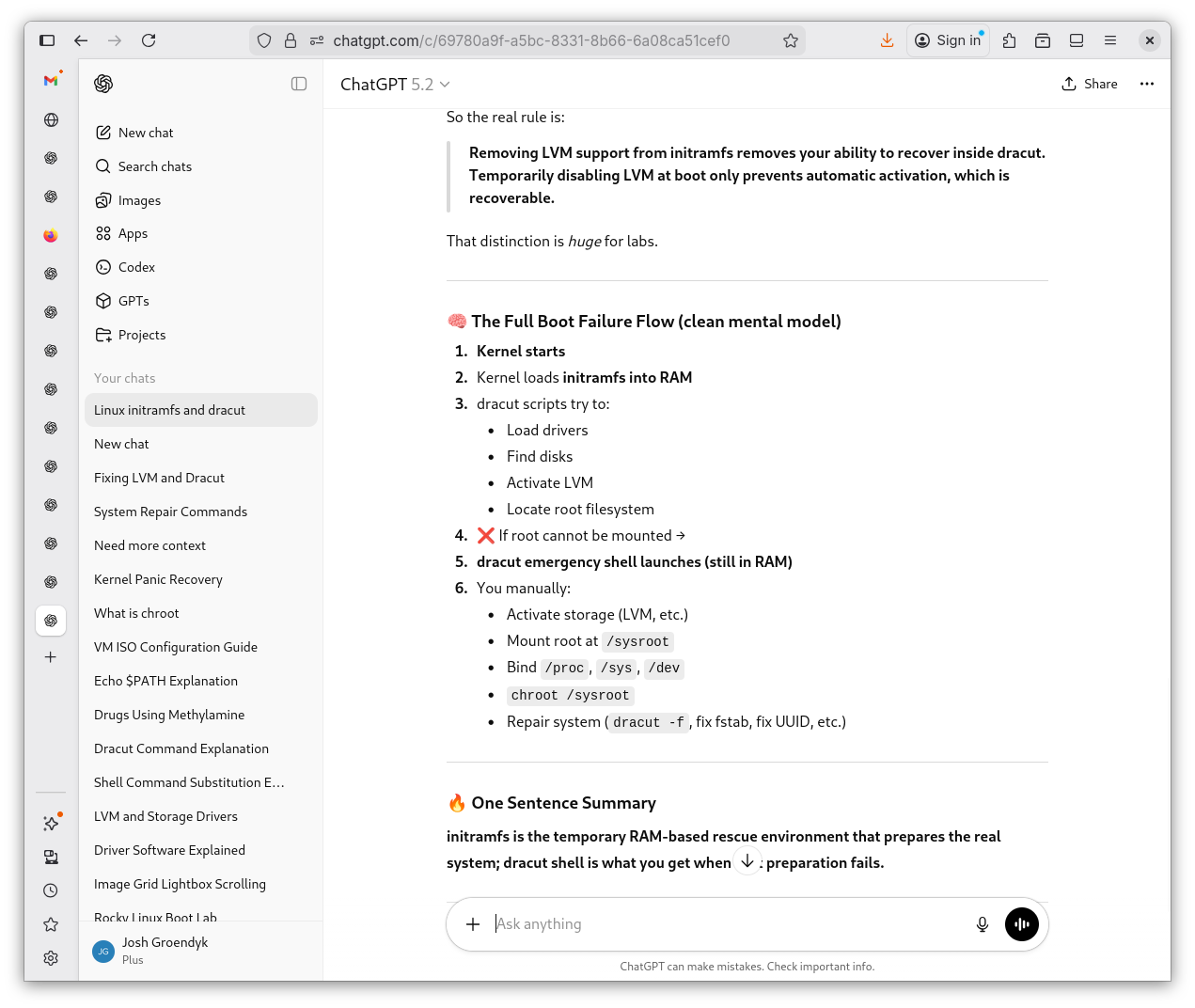The width and height of the screenshot is (1195, 1008).
Task: Expand the ChatGPT 5.2 model selector
Action: (395, 85)
